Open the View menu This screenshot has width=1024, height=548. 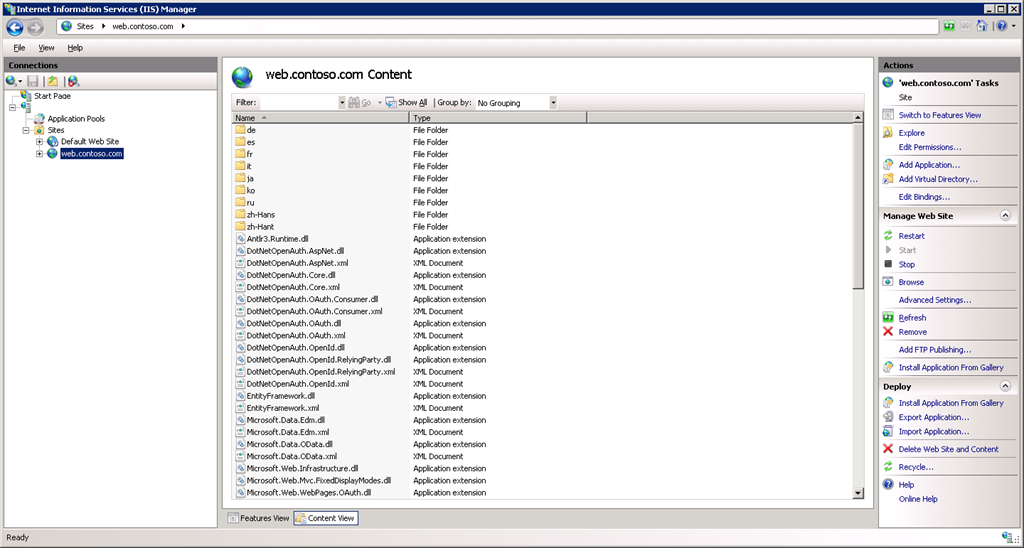[x=46, y=48]
